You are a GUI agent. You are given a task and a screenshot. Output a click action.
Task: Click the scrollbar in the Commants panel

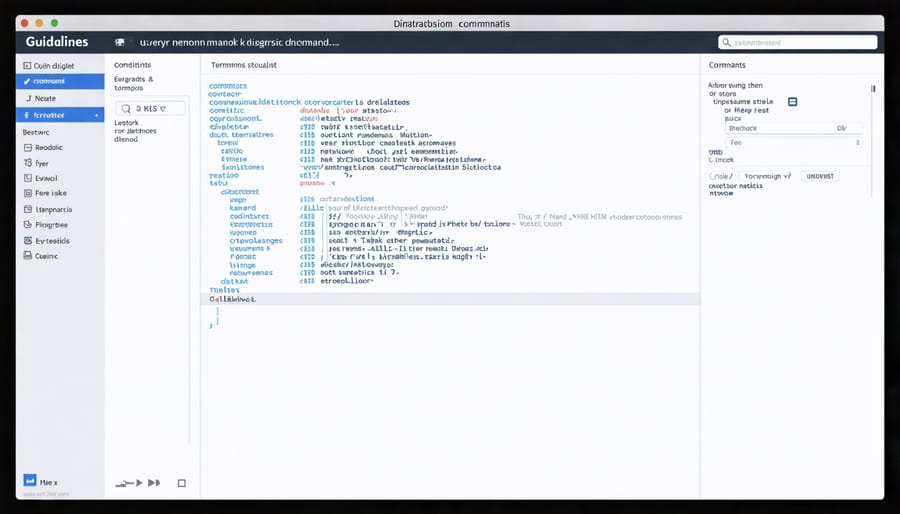coord(873,88)
